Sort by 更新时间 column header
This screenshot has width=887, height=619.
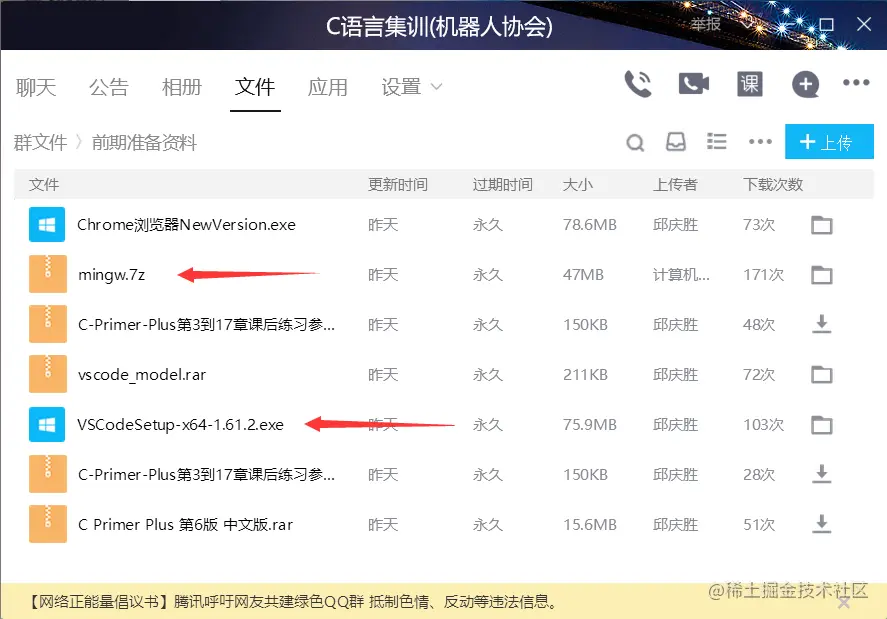[398, 184]
